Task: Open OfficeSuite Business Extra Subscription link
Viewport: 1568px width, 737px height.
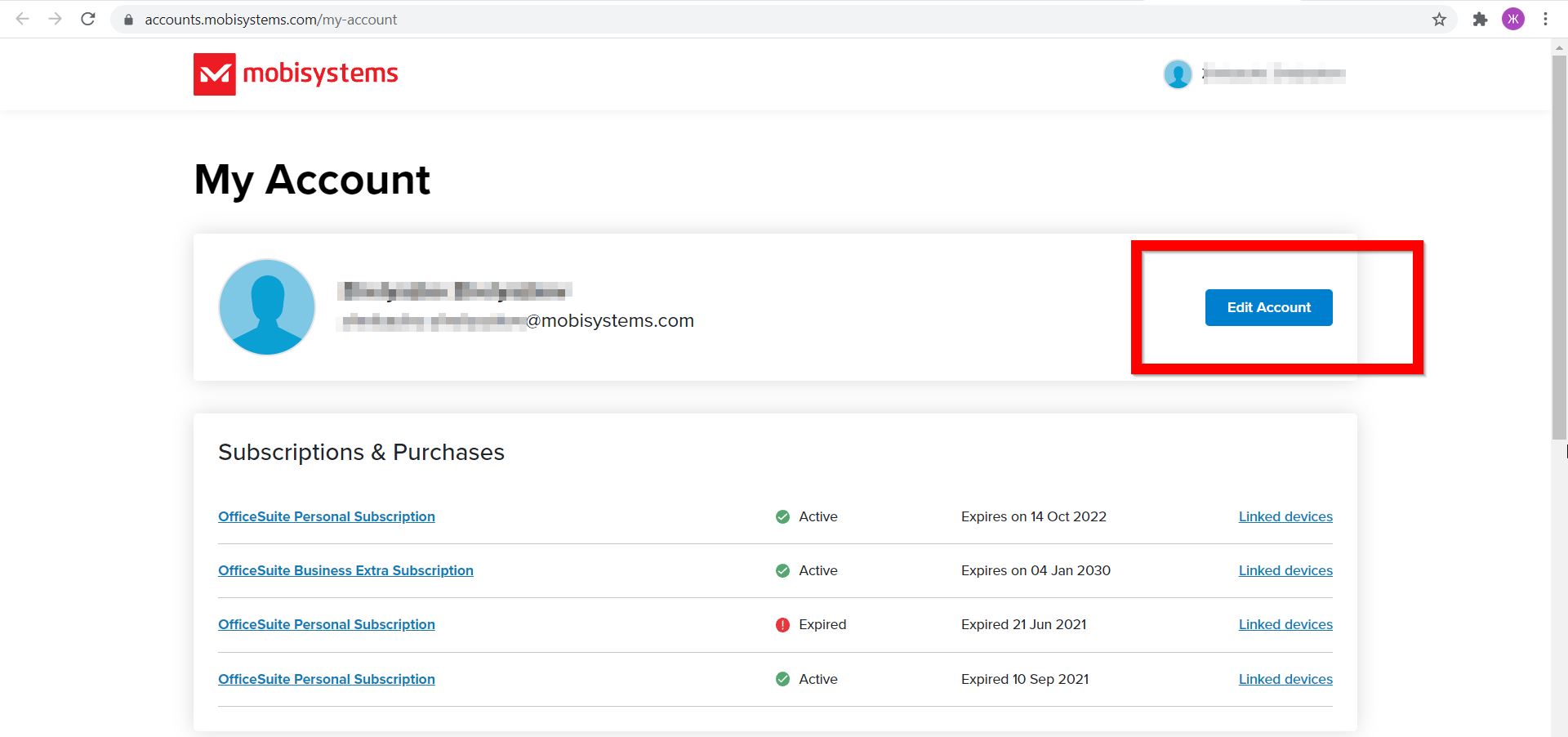Action: tap(345, 570)
